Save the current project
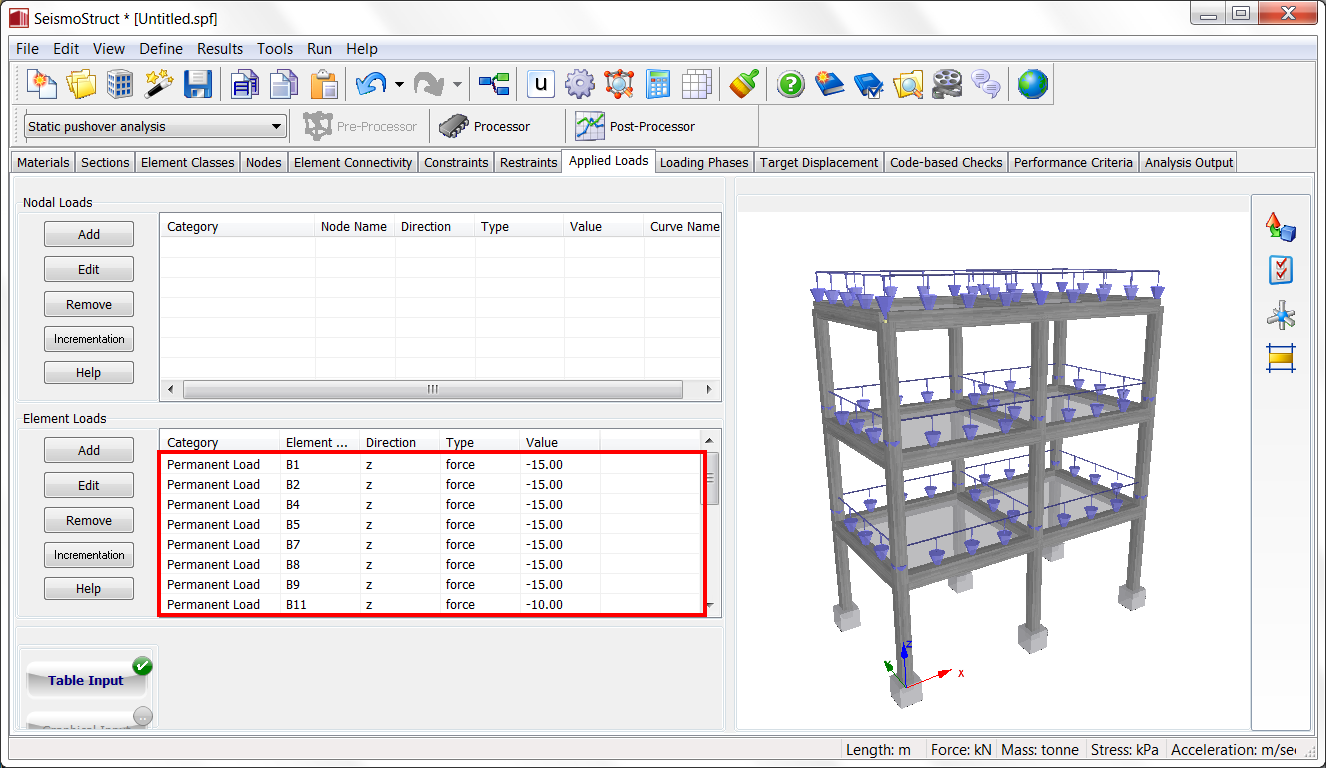 pyautogui.click(x=197, y=84)
